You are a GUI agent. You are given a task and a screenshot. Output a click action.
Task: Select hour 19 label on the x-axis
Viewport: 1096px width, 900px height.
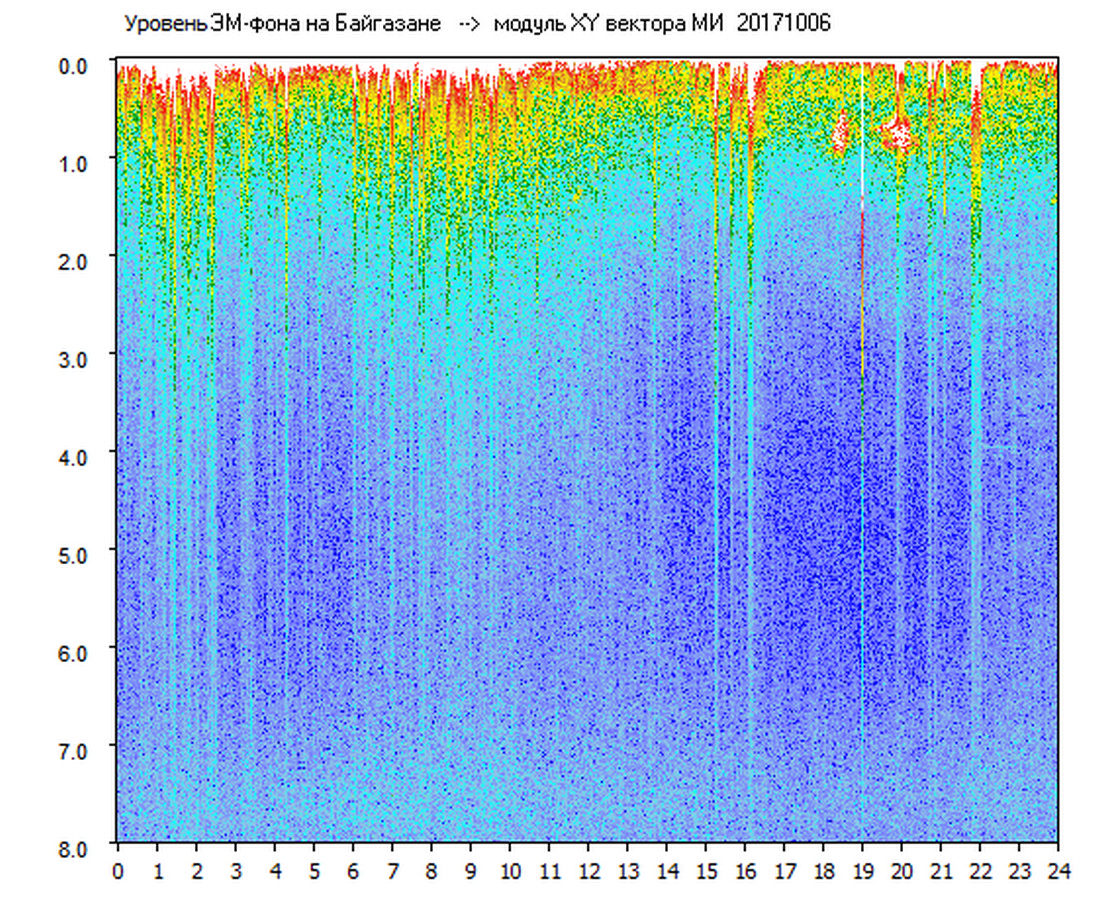(862, 870)
